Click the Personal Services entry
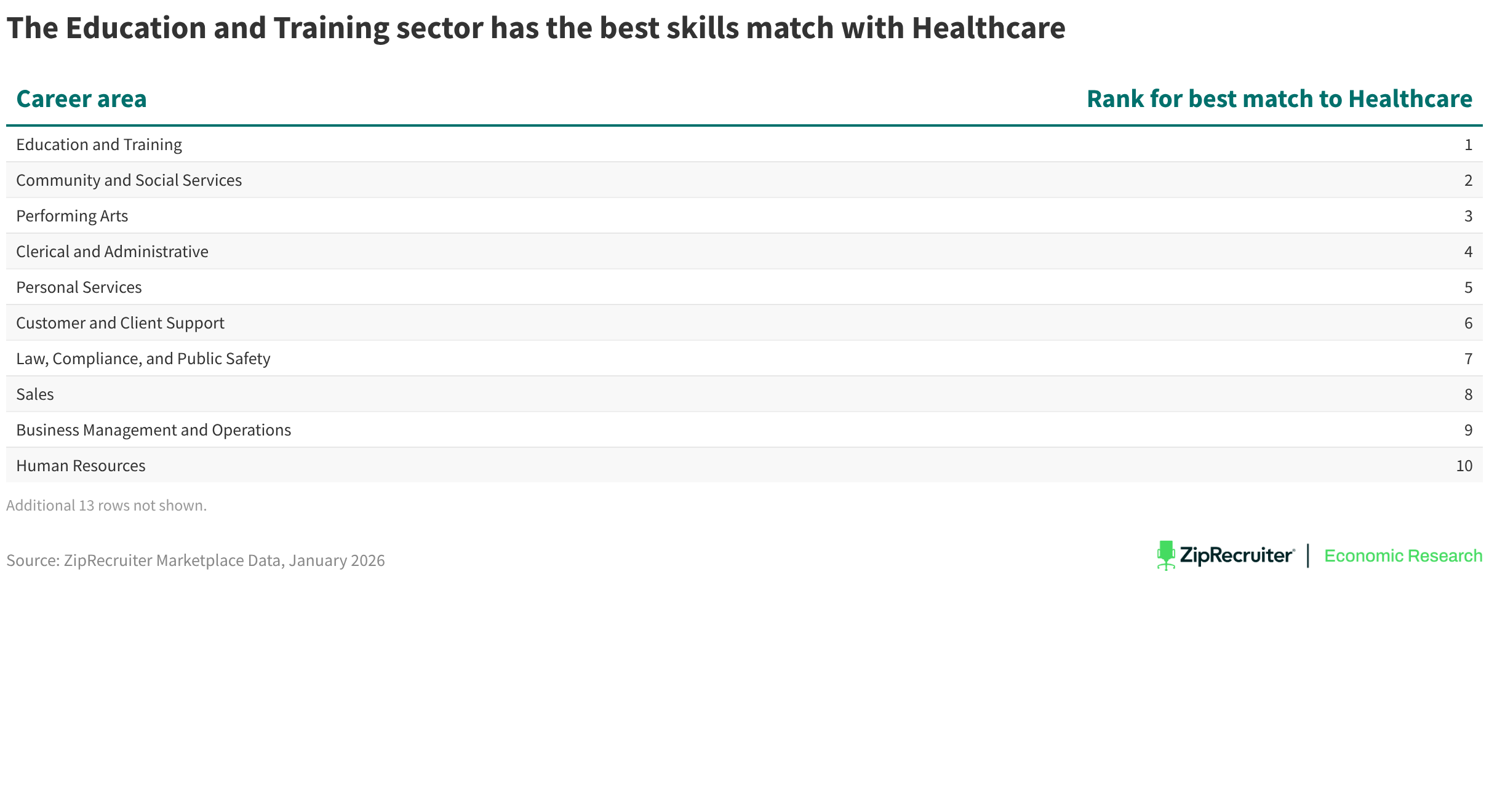Image resolution: width=1489 pixels, height=812 pixels. (x=79, y=287)
